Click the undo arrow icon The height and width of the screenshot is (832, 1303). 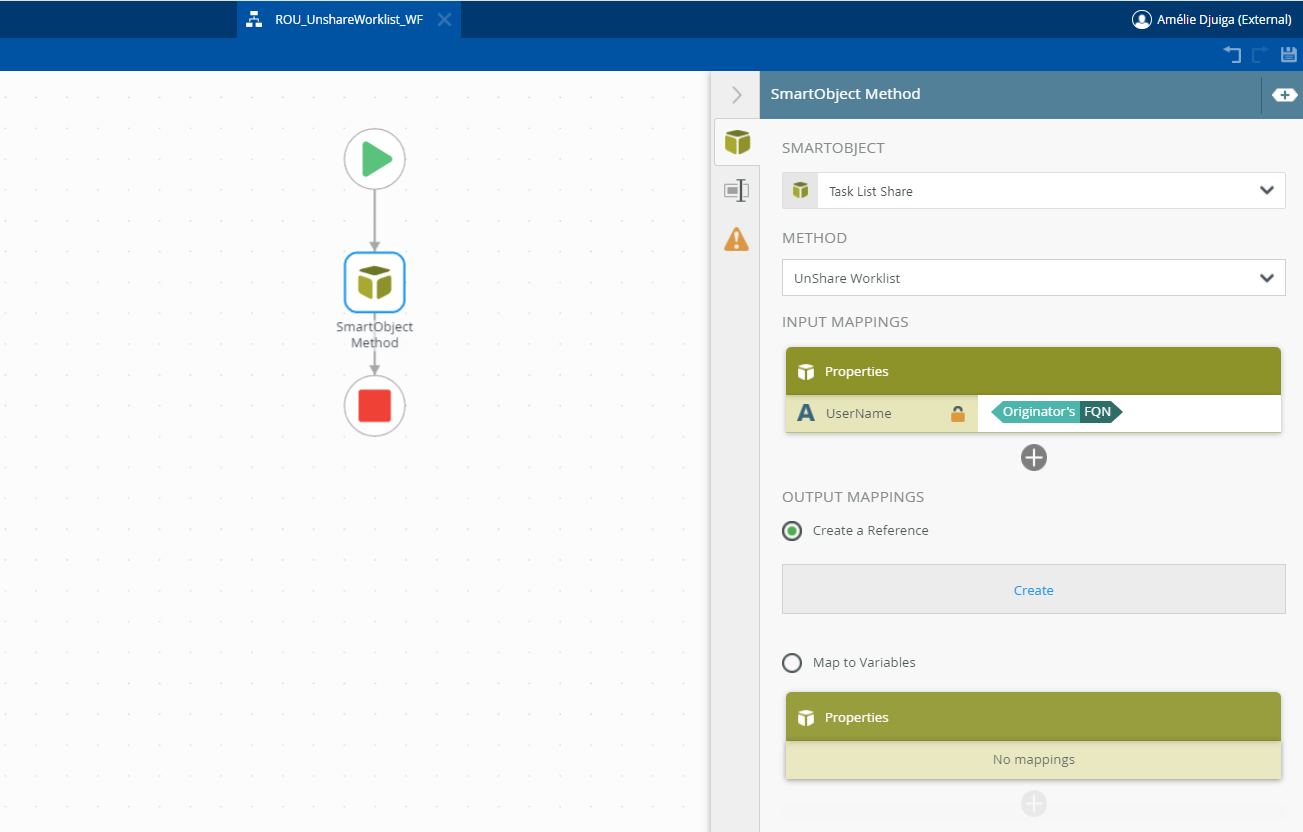(1232, 55)
